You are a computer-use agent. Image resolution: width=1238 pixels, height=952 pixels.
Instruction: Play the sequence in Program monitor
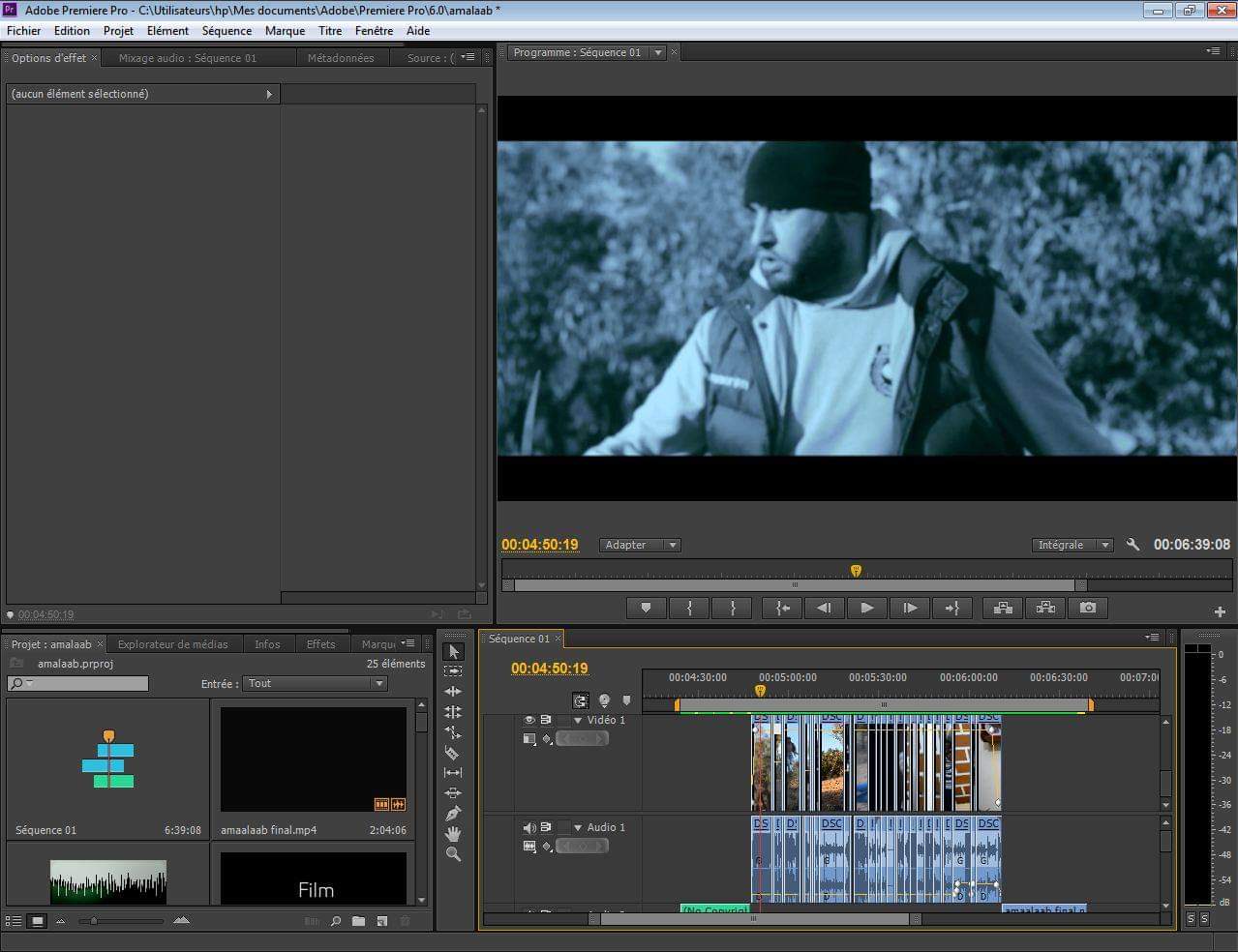(x=866, y=608)
